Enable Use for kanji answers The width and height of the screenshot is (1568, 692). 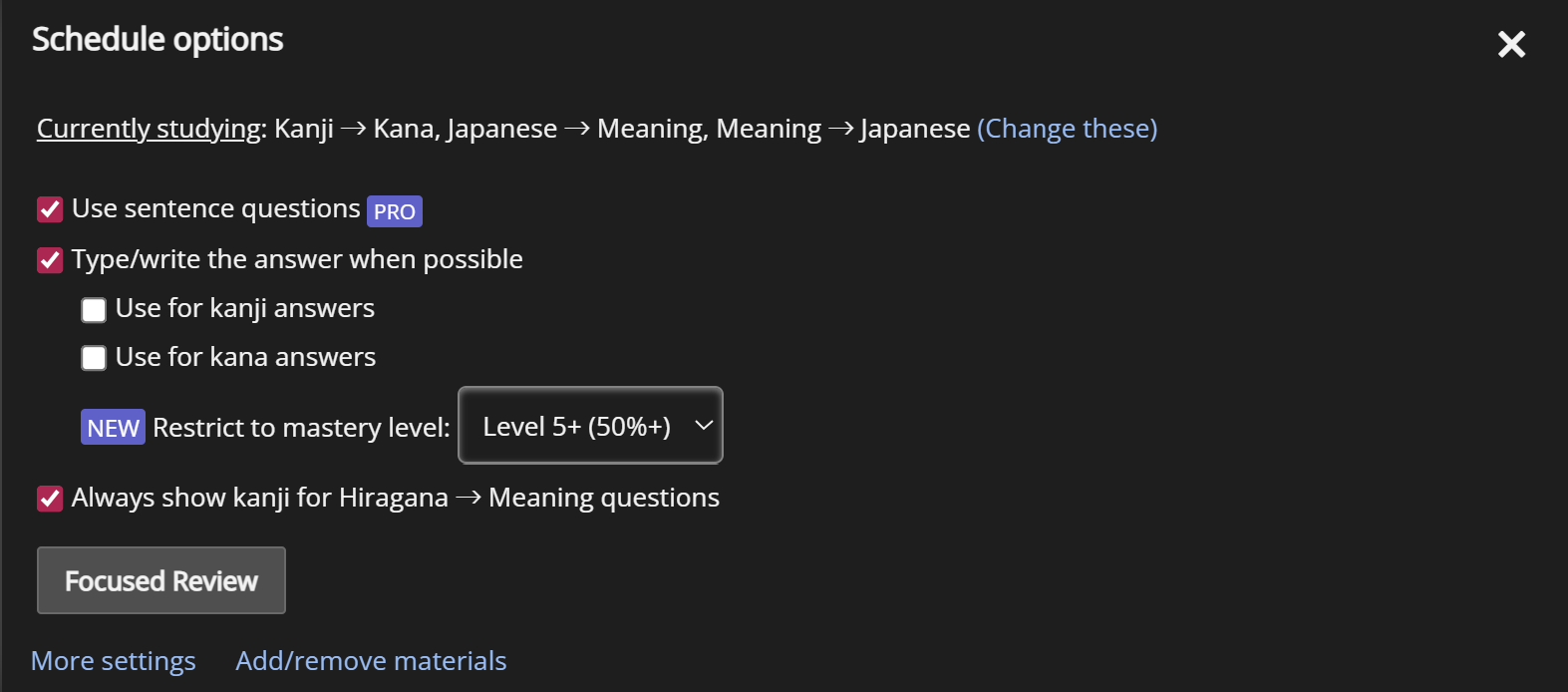tap(94, 310)
